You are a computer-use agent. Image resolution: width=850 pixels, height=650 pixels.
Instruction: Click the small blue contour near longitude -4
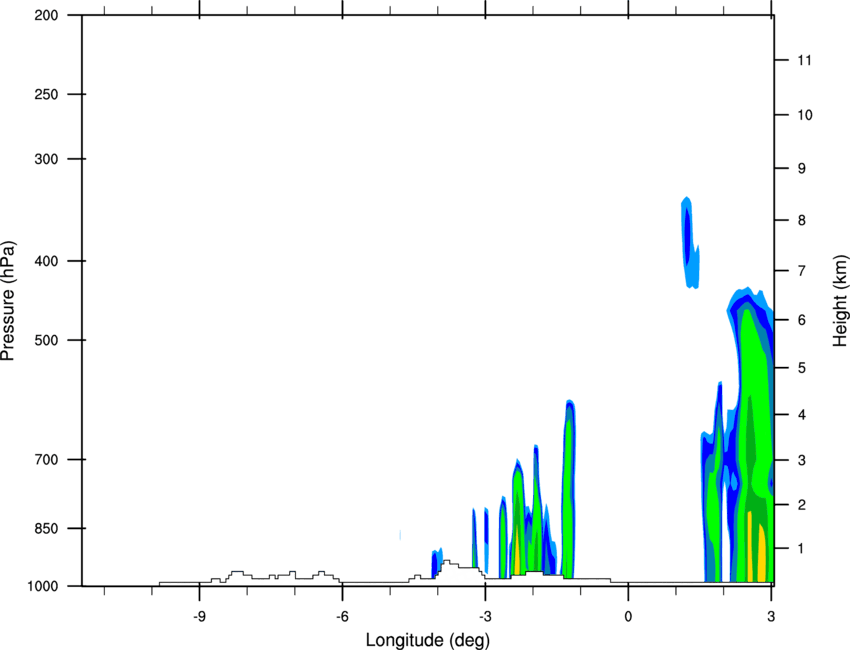[437, 563]
